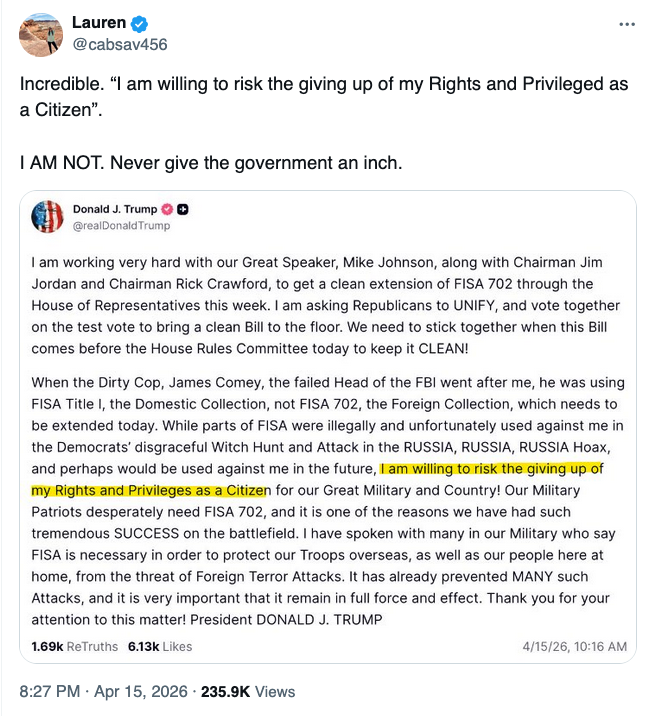Go to the @realDonaldTrump handle

(121, 226)
